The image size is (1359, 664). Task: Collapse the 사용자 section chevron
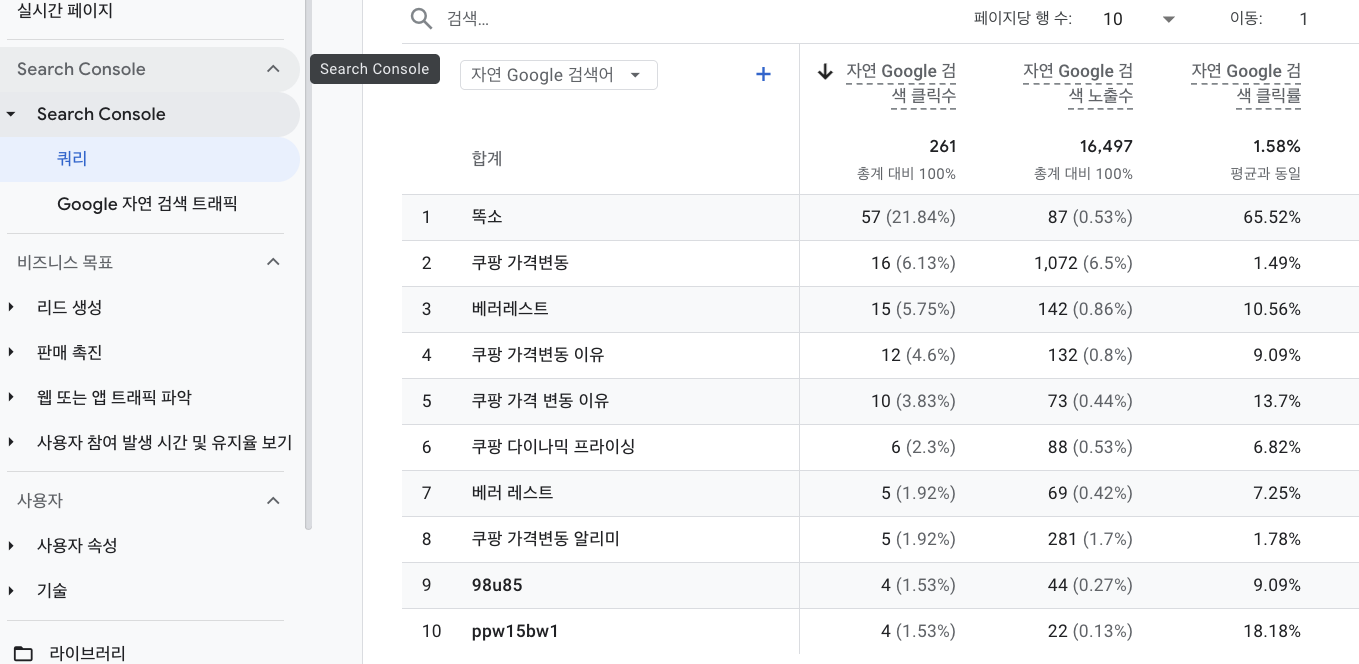click(273, 500)
